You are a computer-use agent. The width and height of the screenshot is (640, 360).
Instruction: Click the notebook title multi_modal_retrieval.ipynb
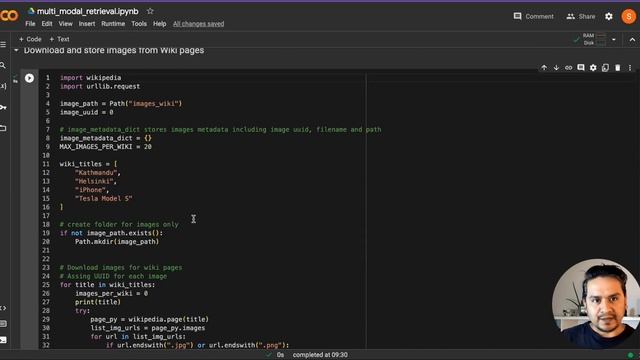point(87,11)
